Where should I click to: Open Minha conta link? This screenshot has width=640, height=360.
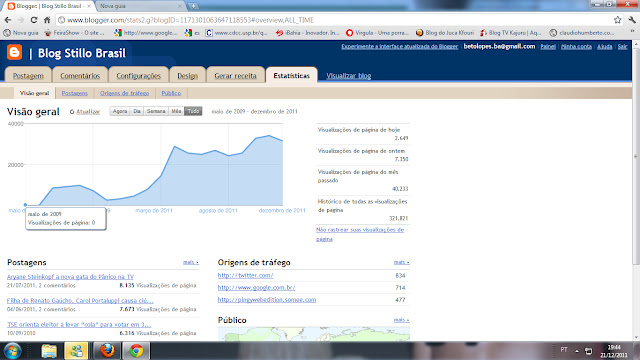point(576,47)
